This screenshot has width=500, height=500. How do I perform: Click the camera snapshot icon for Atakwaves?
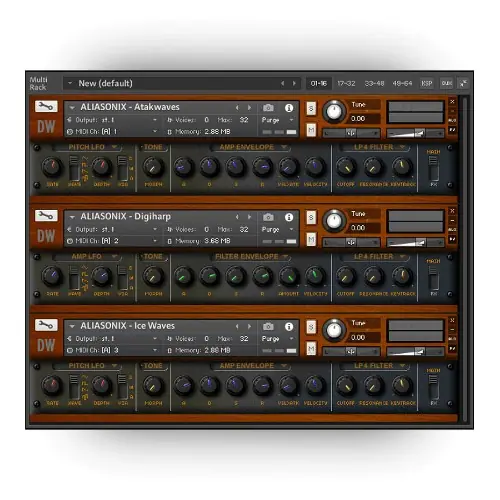coord(268,108)
